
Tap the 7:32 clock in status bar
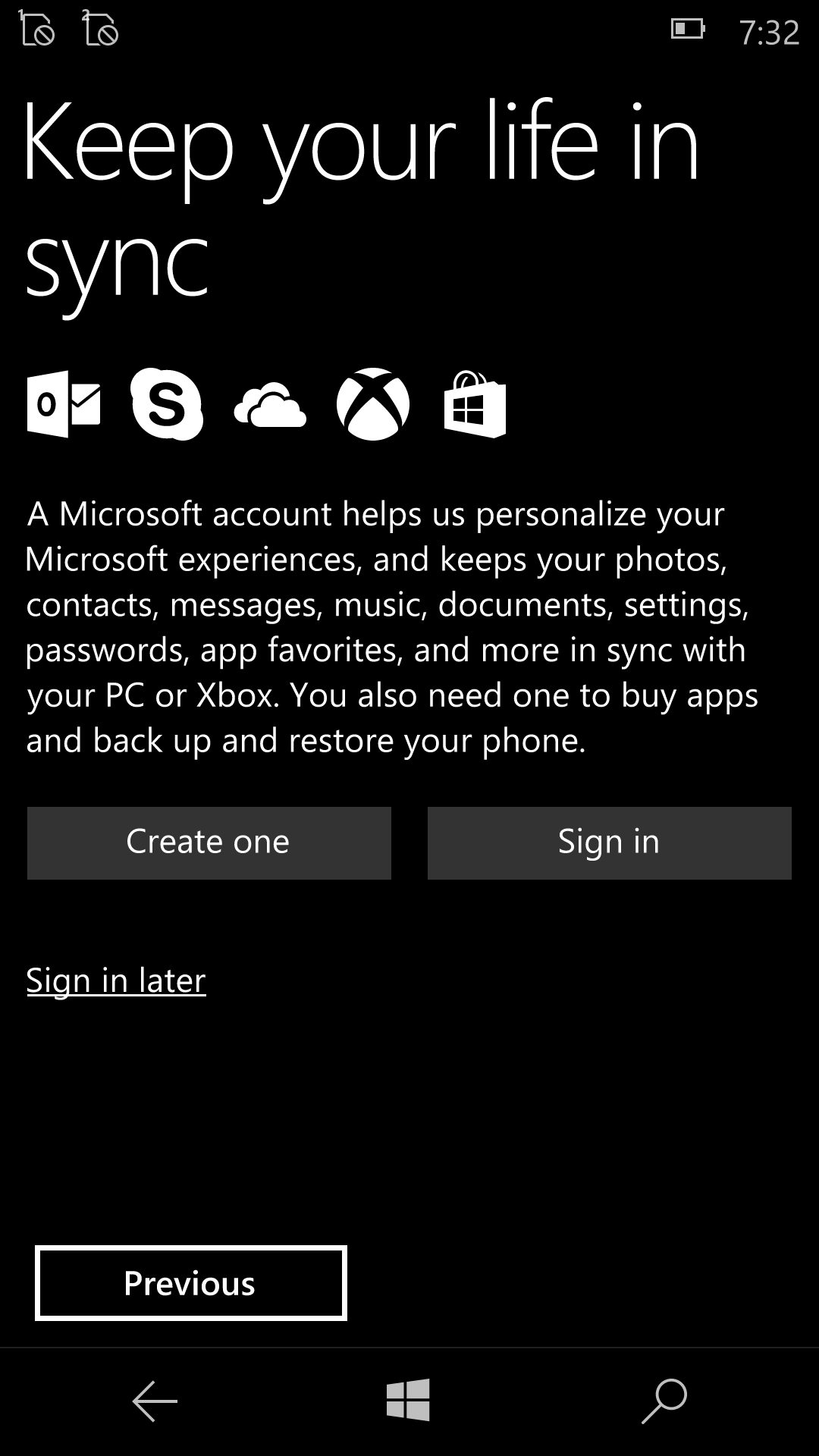click(x=769, y=33)
